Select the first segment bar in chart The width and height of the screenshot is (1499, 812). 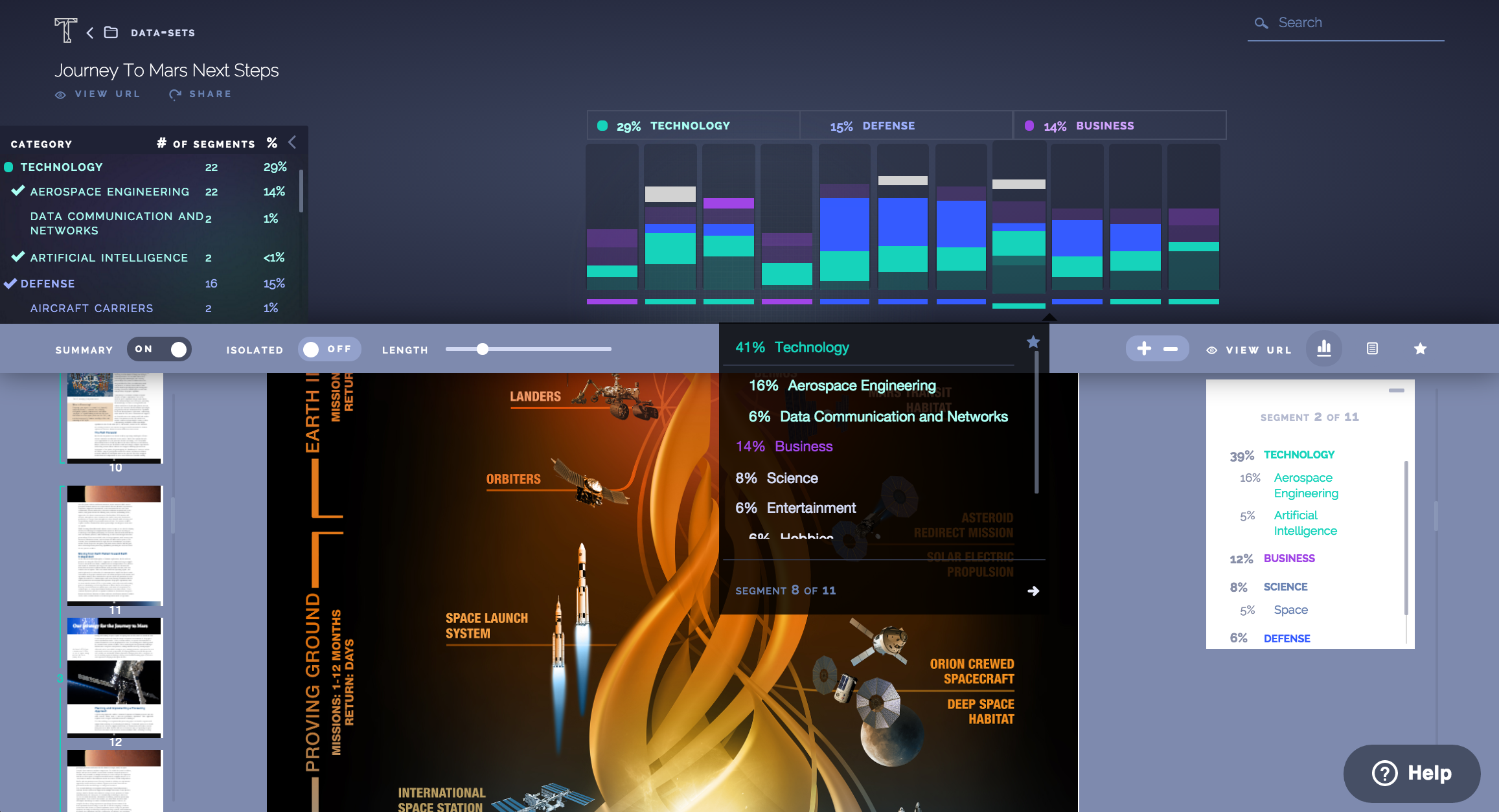click(x=612, y=223)
